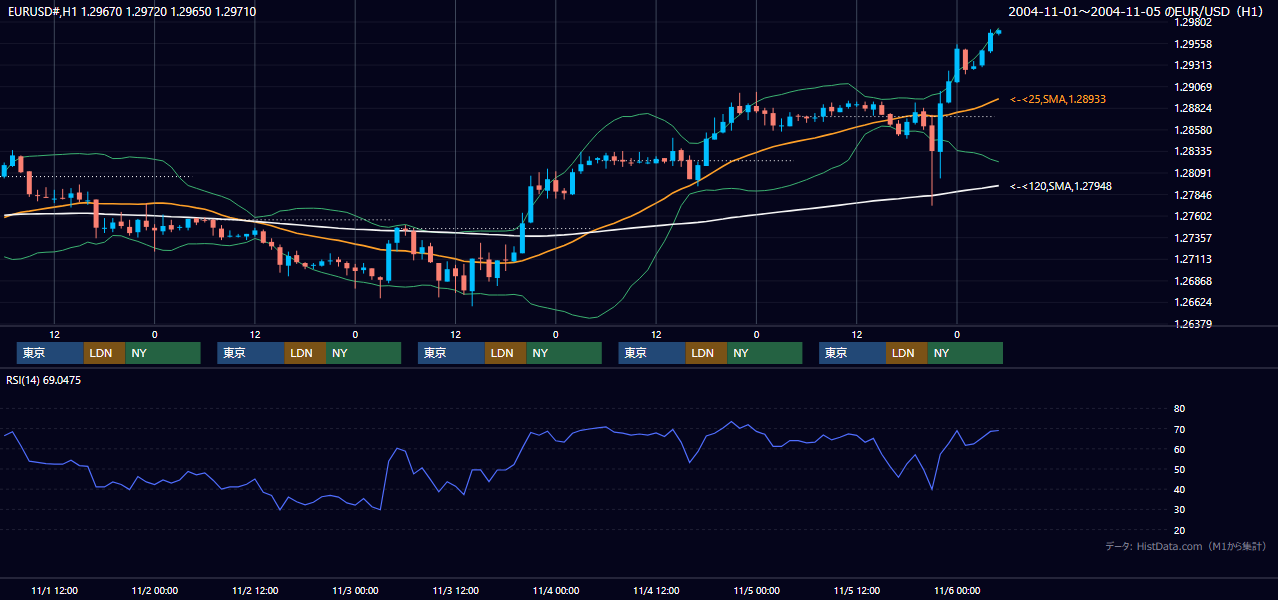Select the 11/5 12:00 time label
This screenshot has height=600, width=1278.
pyautogui.click(x=857, y=590)
